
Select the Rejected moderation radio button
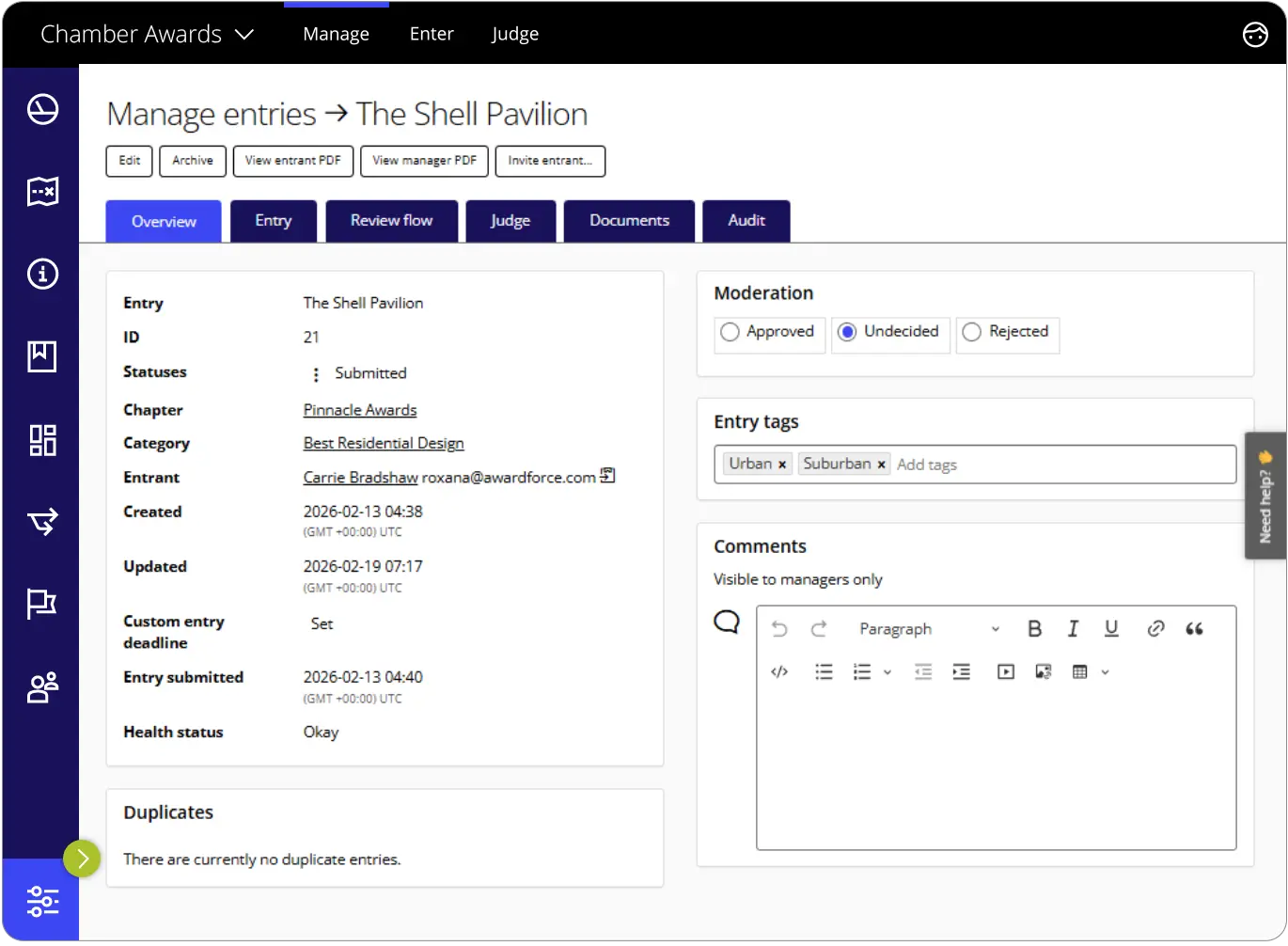point(971,332)
